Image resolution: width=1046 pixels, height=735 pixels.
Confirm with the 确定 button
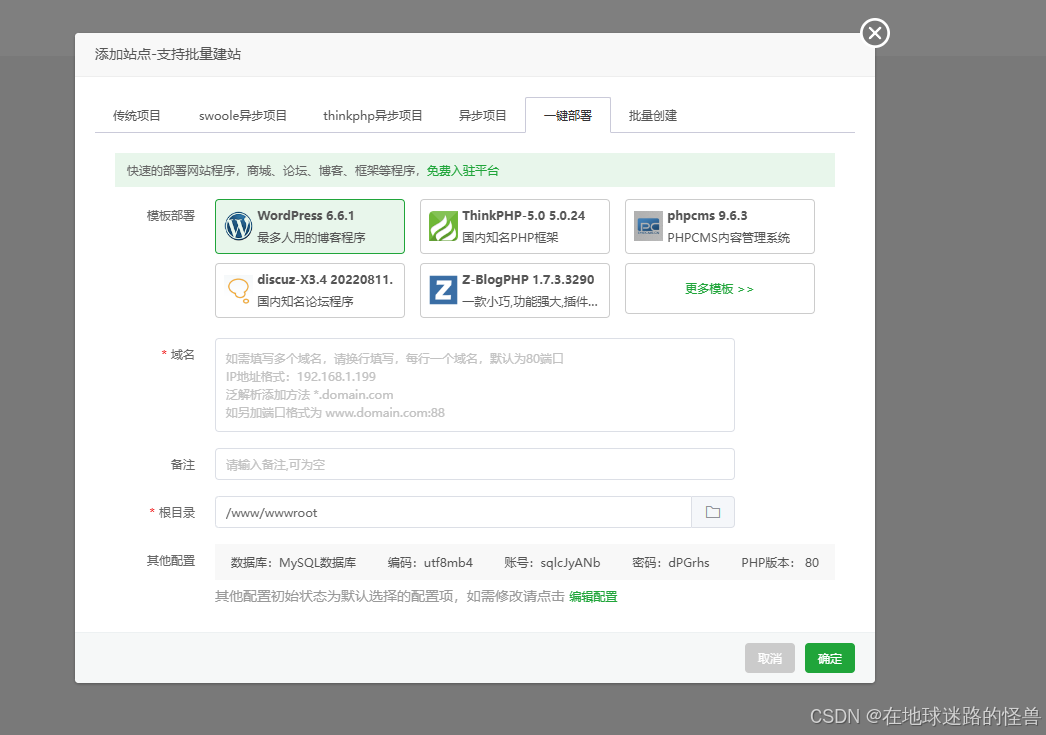click(x=830, y=658)
